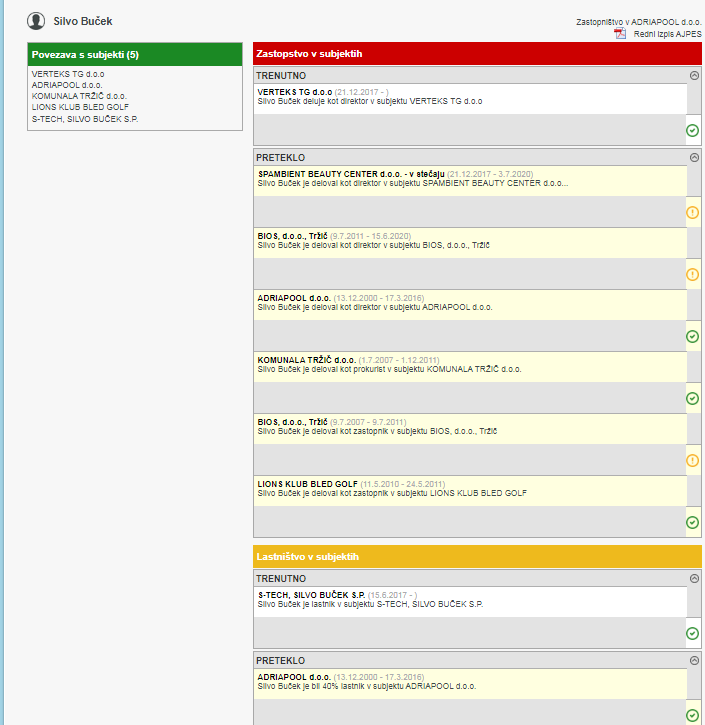Click orange warning icon for SPAMBIENT BEAUTY CENTER

[692, 212]
